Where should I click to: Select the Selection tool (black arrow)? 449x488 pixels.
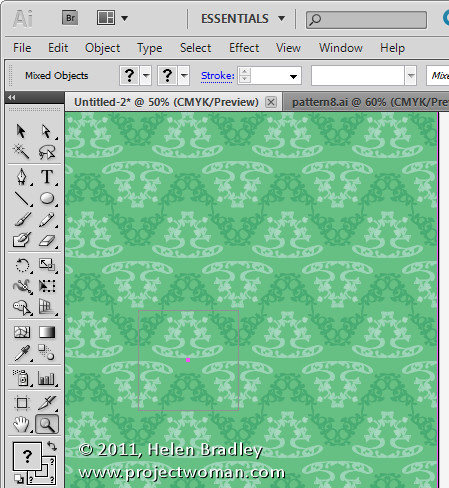pos(21,131)
